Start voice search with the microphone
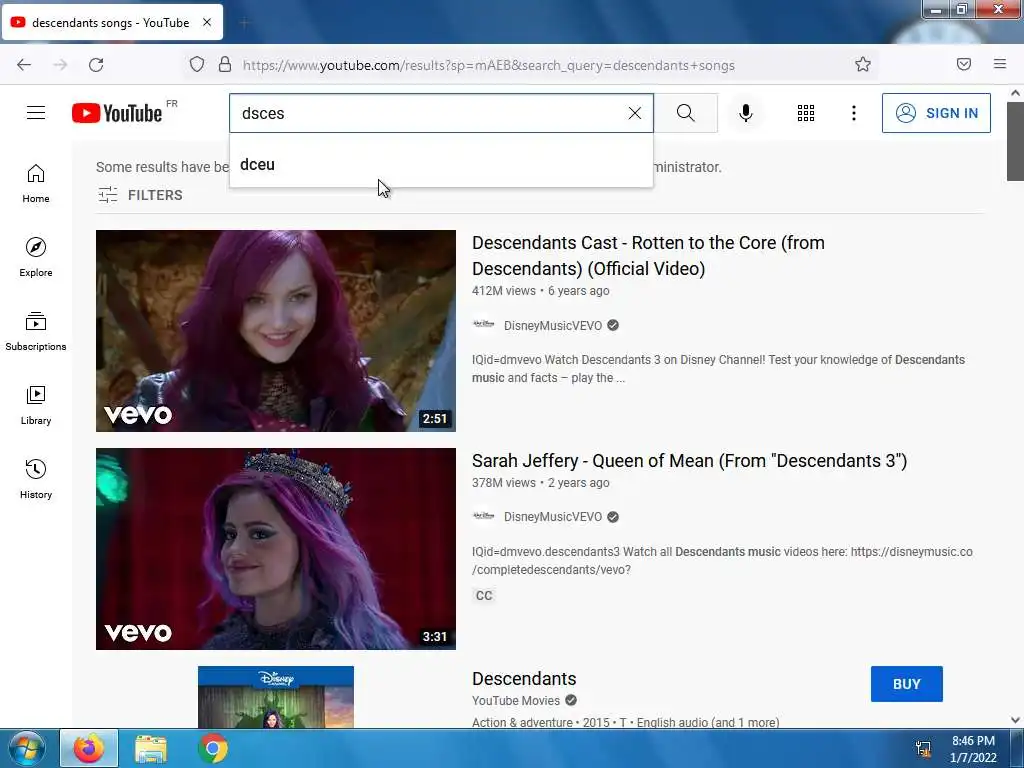This screenshot has width=1024, height=768. (745, 113)
